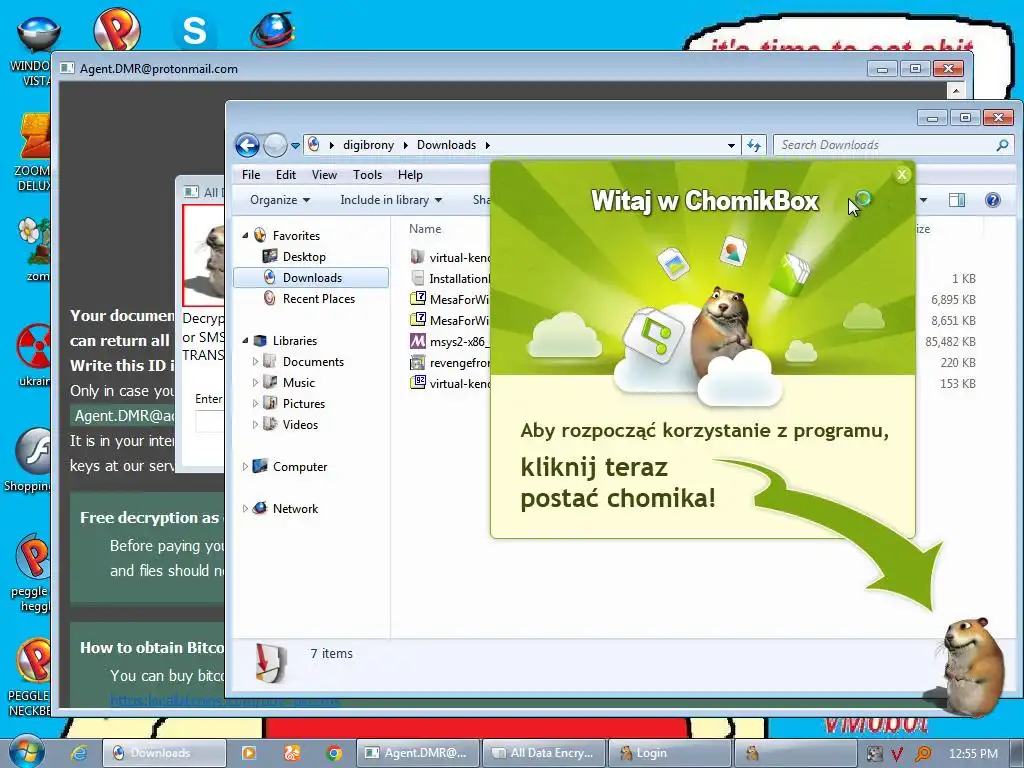Close the ChomikBox welcome popup
This screenshot has height=768, width=1024.
pos(902,174)
